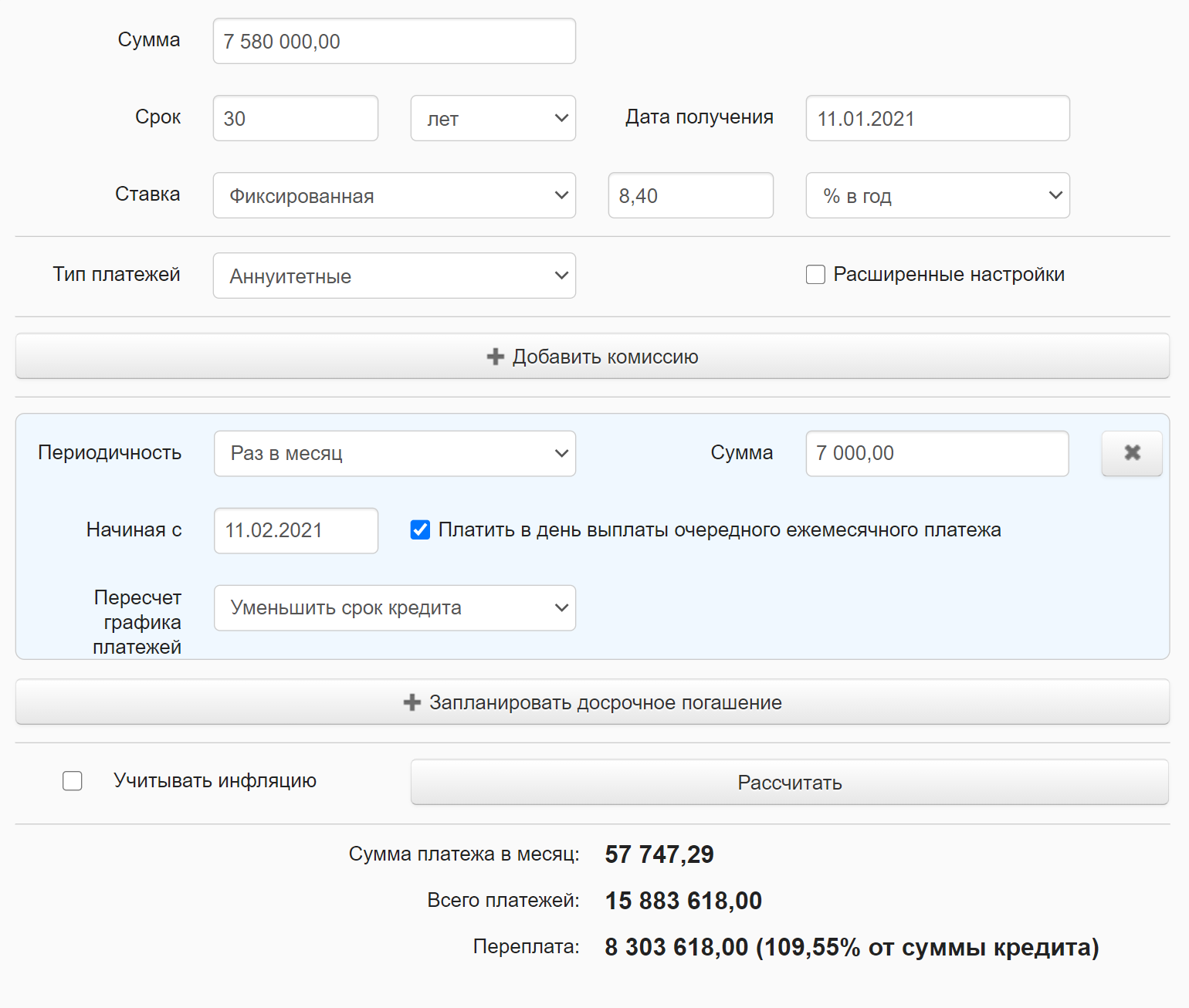Click the 'Ставка' label
This screenshot has height=1008, width=1189.
[x=147, y=194]
